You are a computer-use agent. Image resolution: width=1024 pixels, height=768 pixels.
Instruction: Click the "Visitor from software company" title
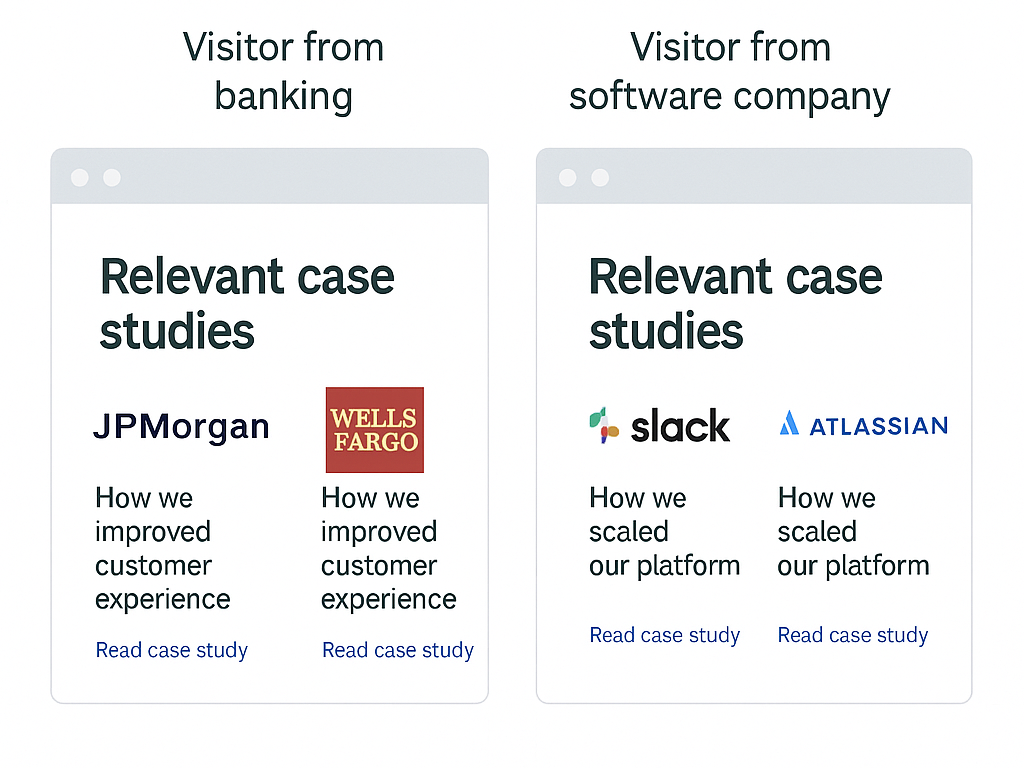pyautogui.click(x=730, y=72)
